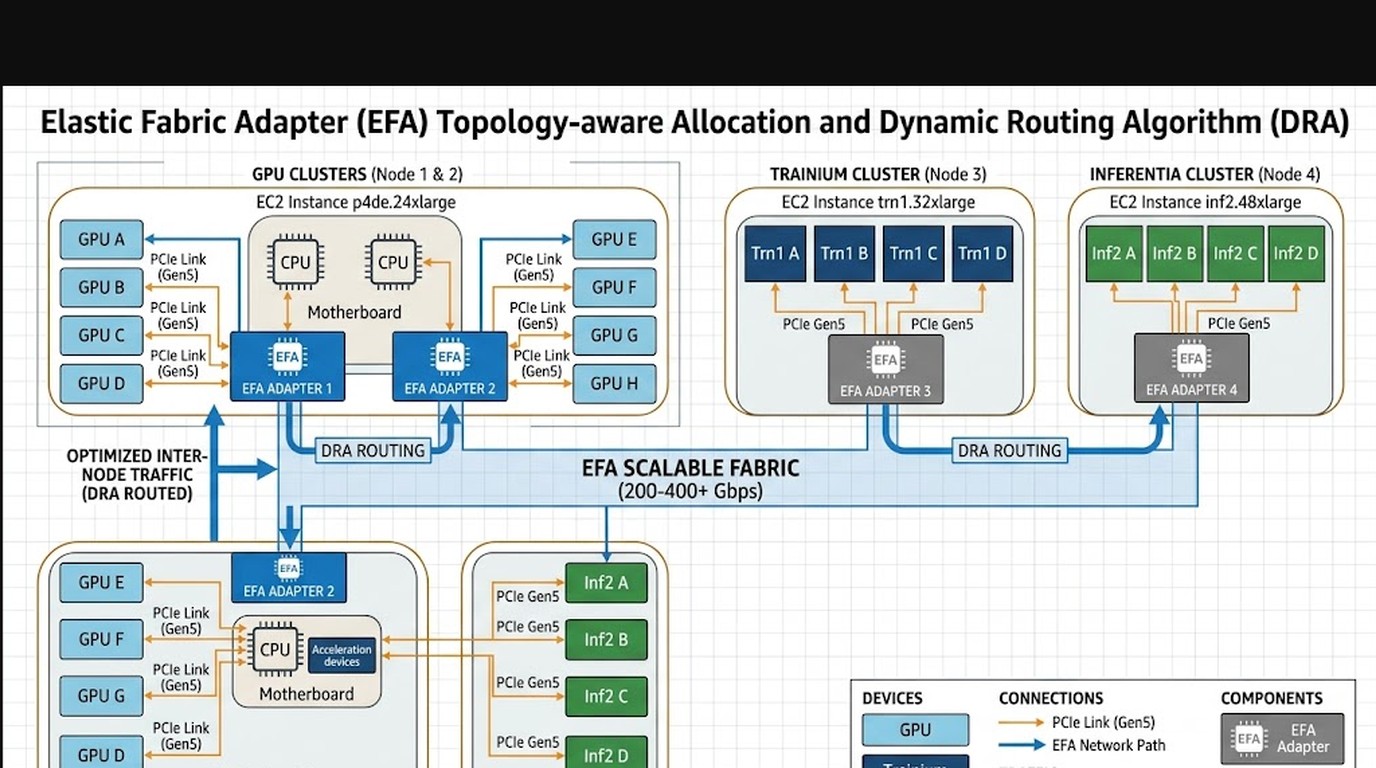The image size is (1376, 768).
Task: Click the DEVICES legend heading
Action: [x=892, y=698]
